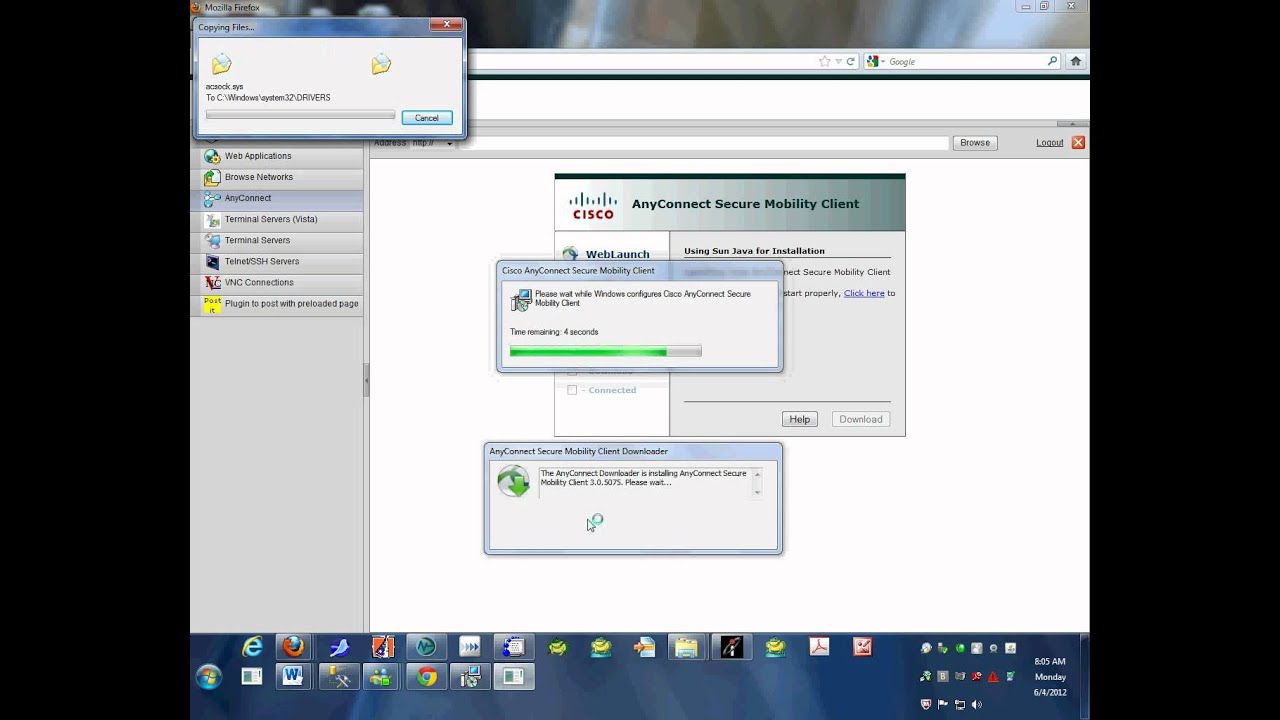Close the Copying Files dialog

[x=447, y=24]
